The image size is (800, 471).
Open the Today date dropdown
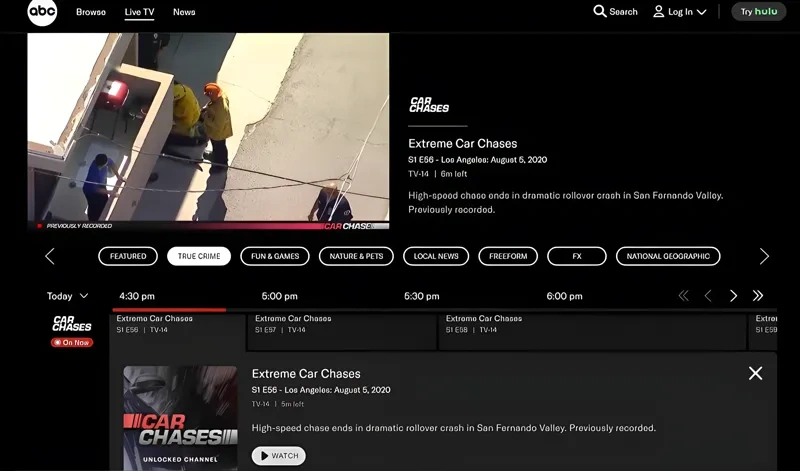click(68, 296)
